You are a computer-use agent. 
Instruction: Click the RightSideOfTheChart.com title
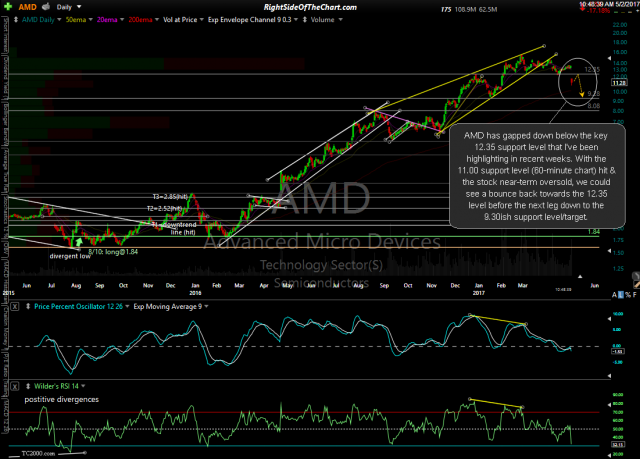coord(310,7)
